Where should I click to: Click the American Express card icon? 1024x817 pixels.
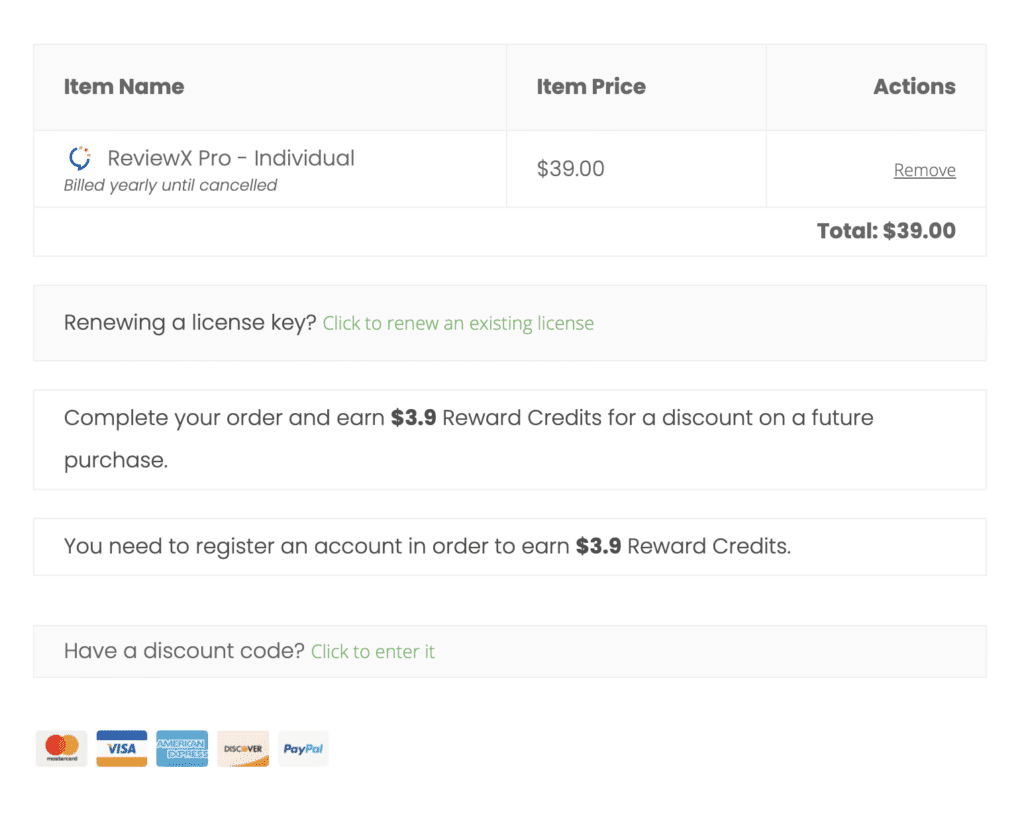[x=182, y=748]
